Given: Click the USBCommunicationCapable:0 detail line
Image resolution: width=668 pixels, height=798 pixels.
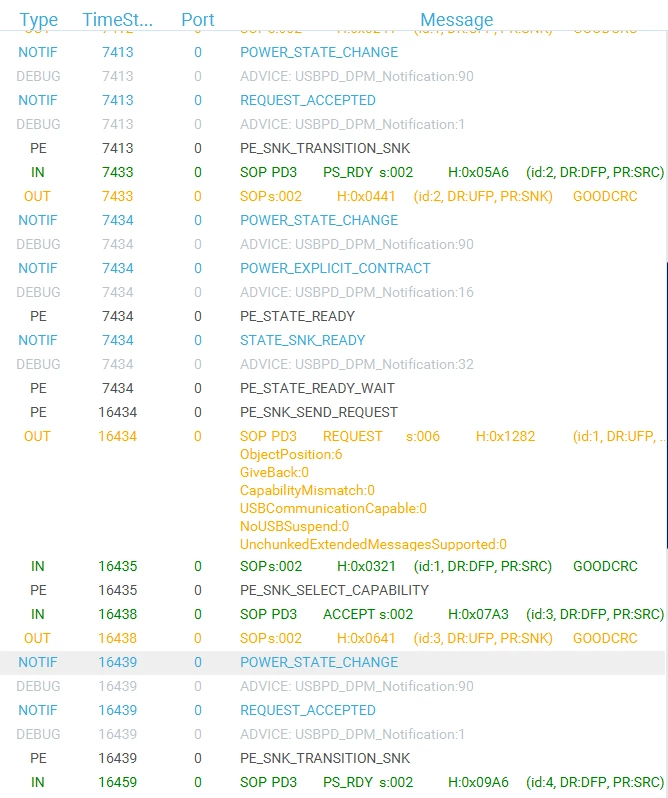Looking at the screenshot, I should pos(333,508).
